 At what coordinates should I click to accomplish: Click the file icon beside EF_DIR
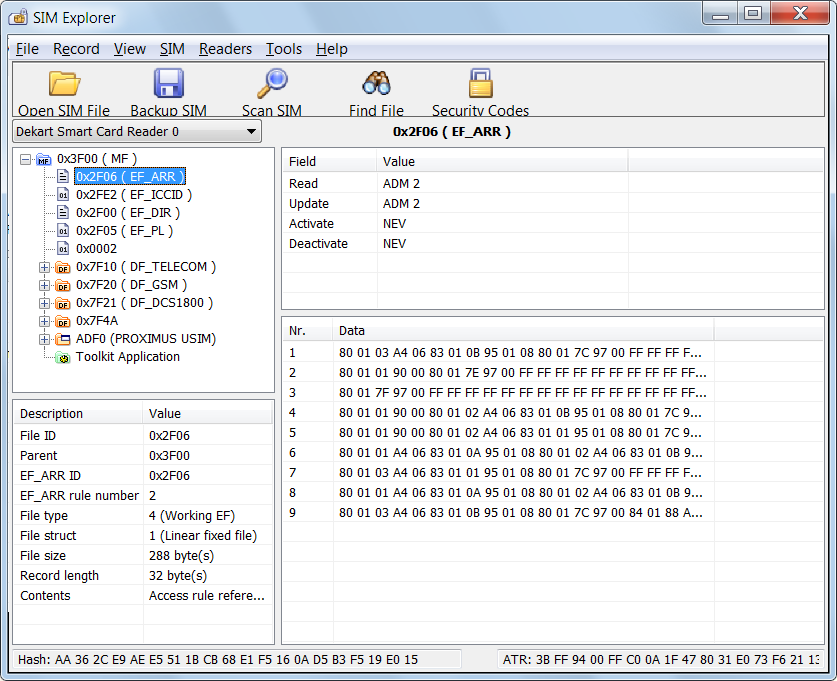(x=62, y=212)
